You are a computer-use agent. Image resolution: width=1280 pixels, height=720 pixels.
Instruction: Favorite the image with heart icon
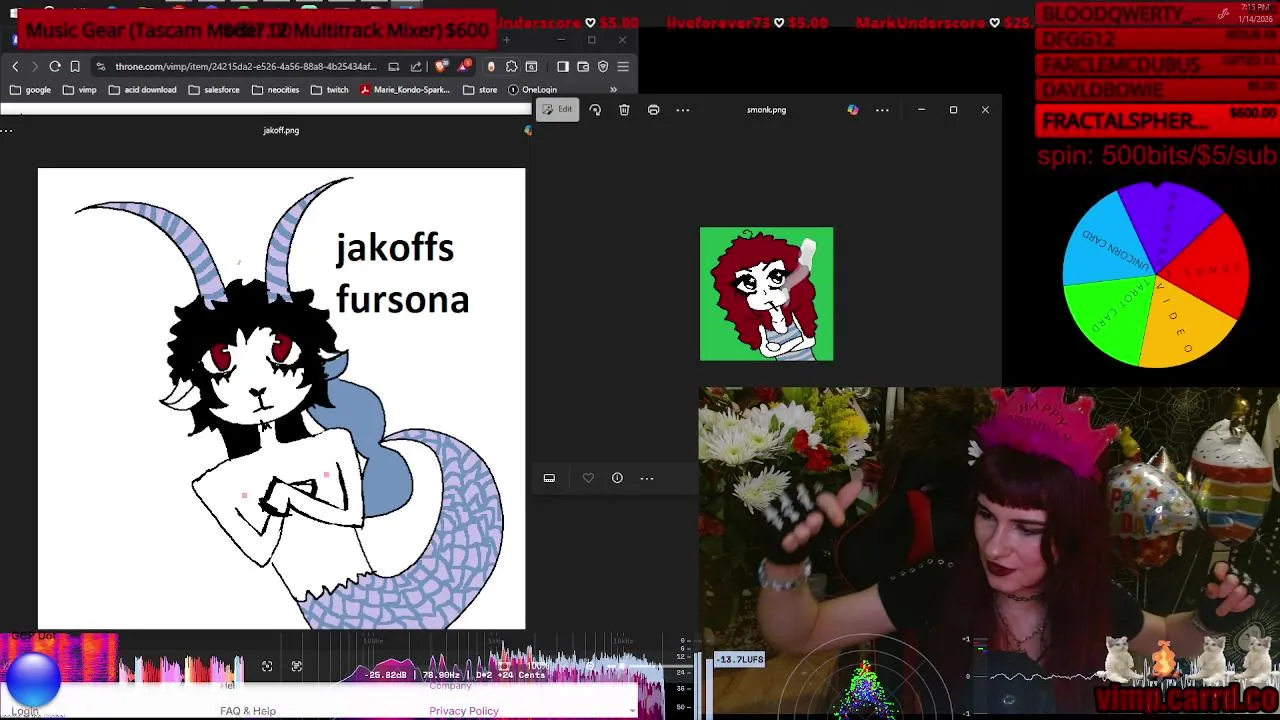pyautogui.click(x=588, y=478)
